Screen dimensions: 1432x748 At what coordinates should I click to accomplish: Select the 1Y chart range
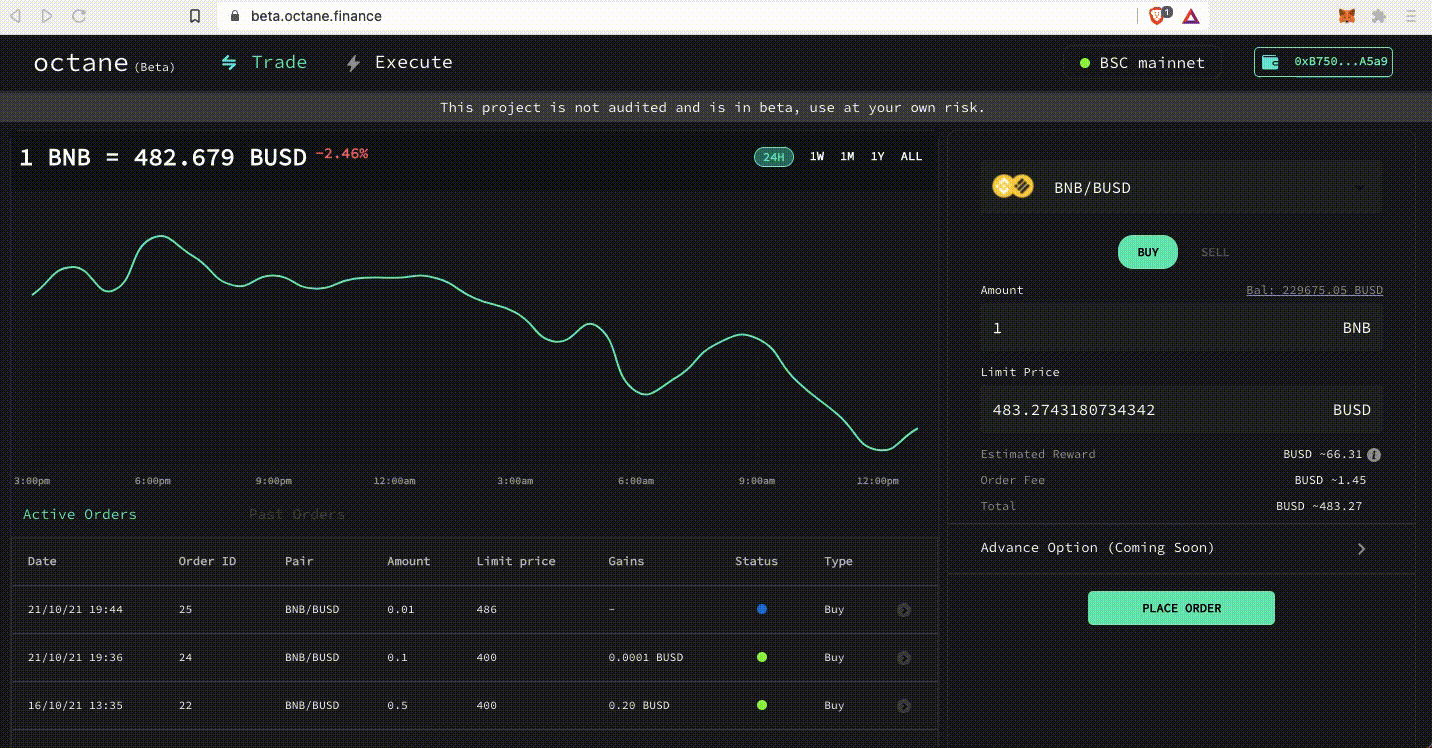[x=877, y=156]
